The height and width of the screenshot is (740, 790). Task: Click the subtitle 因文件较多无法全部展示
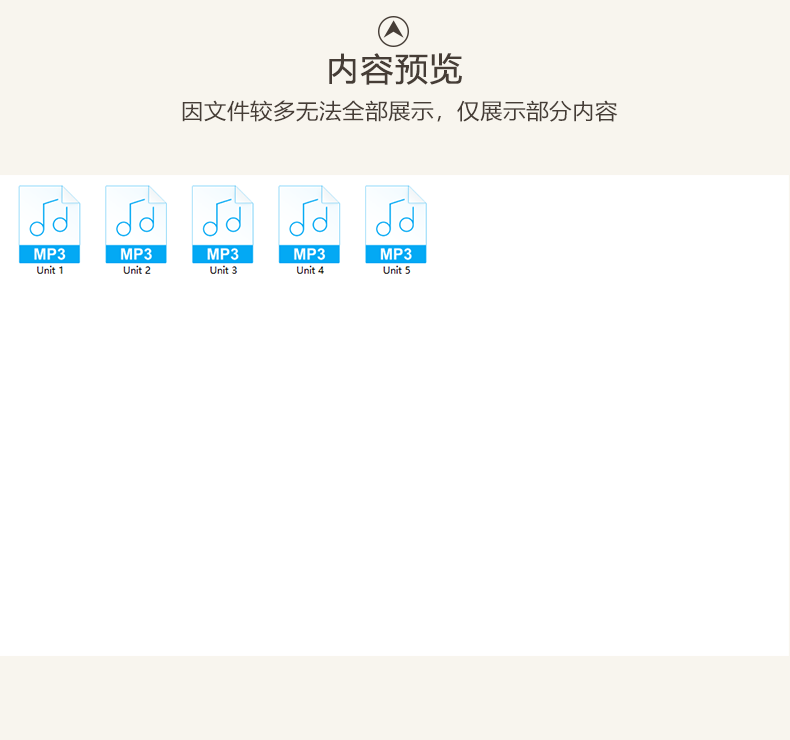pyautogui.click(x=308, y=111)
